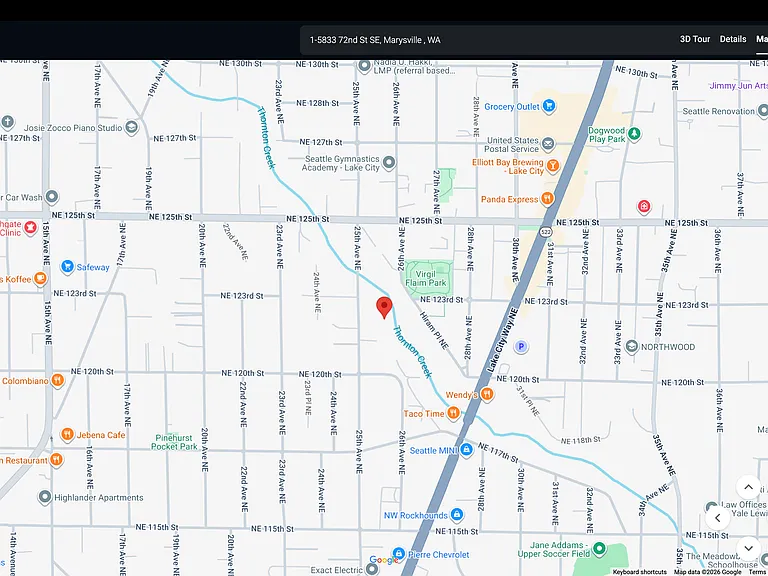Click the red location pin marker
This screenshot has width=768, height=576.
(x=384, y=308)
